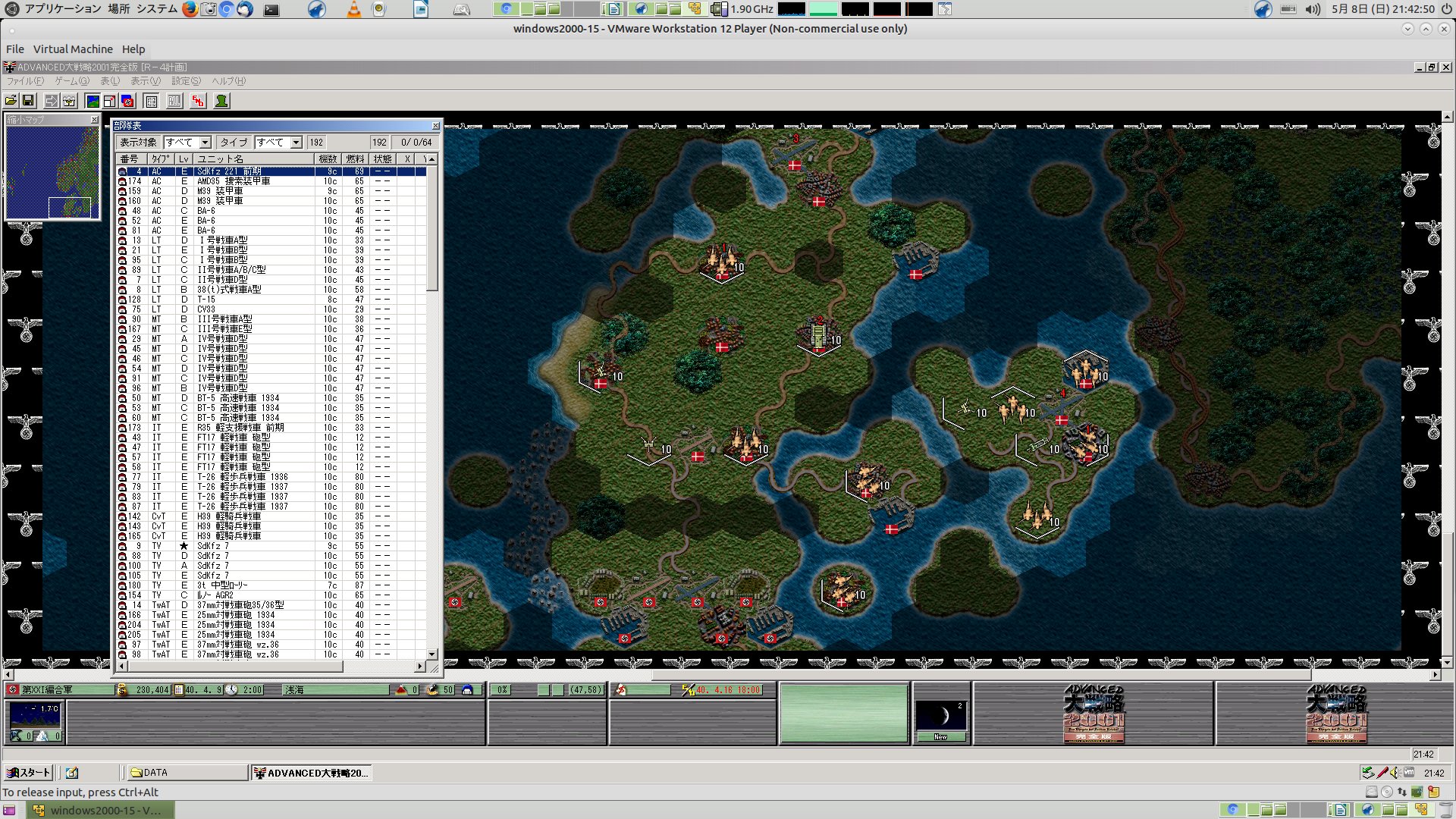Click the night weather temperature thumbnail
Viewport: 1456px width, 819px height.
34,715
